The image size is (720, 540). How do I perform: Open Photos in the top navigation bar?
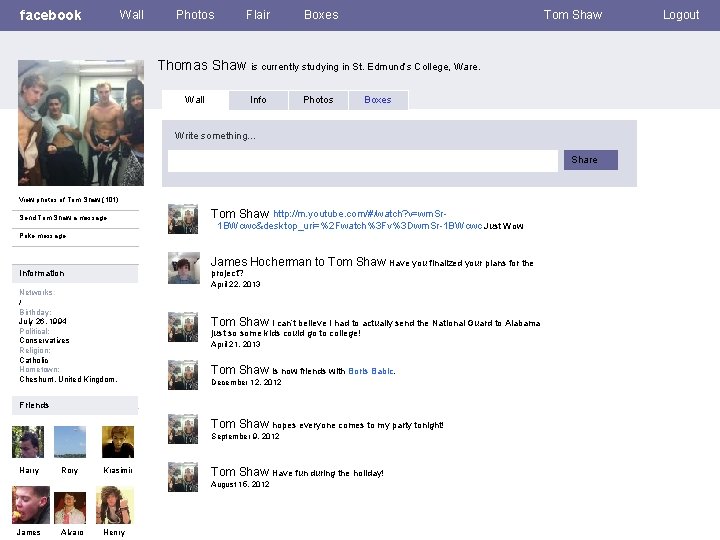click(195, 15)
